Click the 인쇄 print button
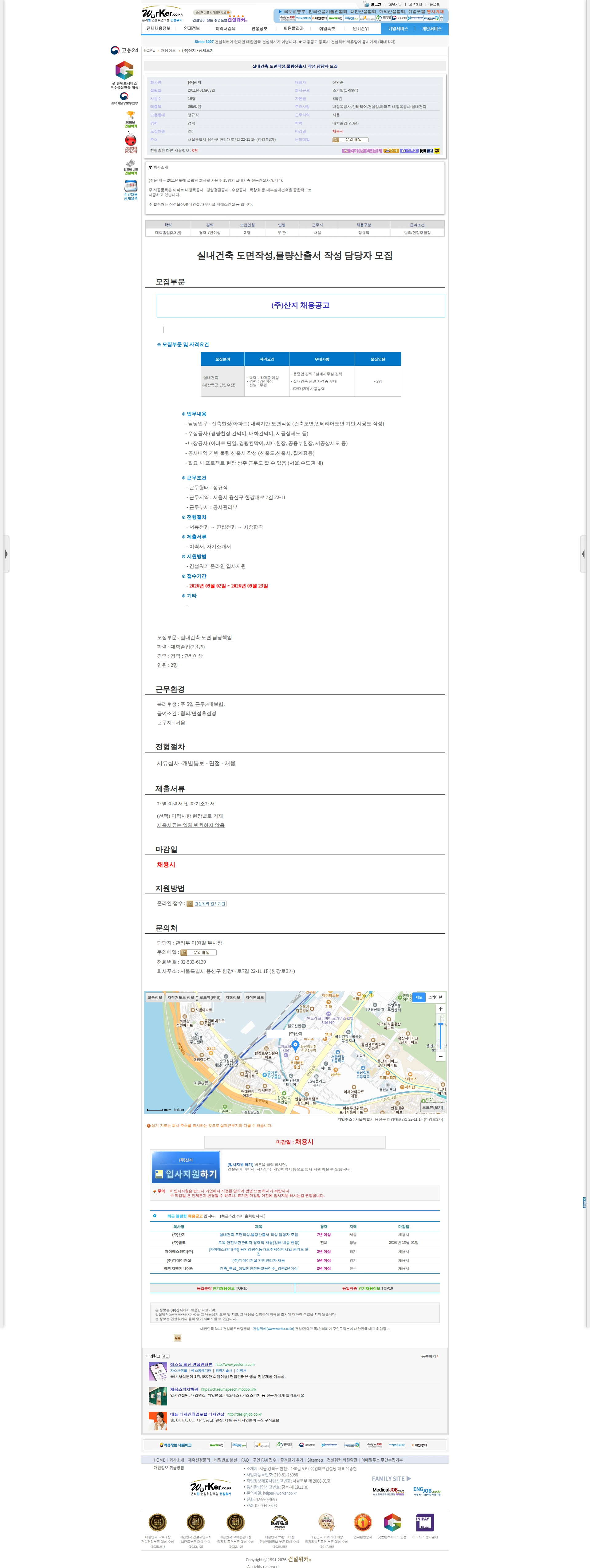 coord(391,151)
